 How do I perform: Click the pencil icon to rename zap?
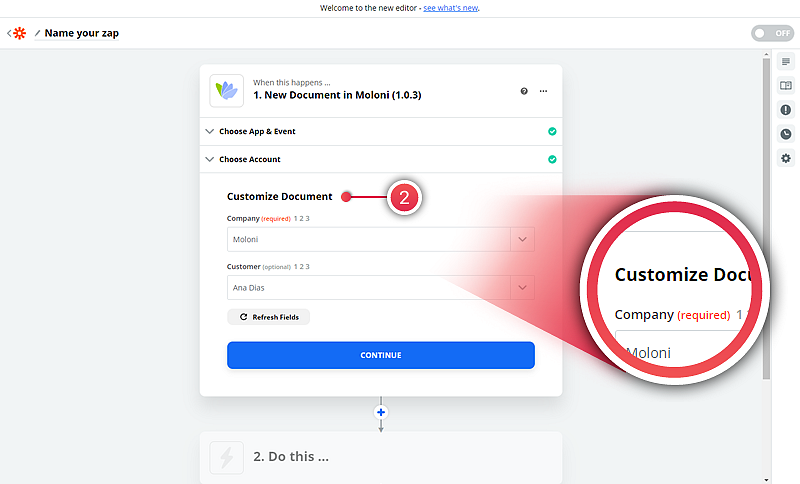point(37,33)
